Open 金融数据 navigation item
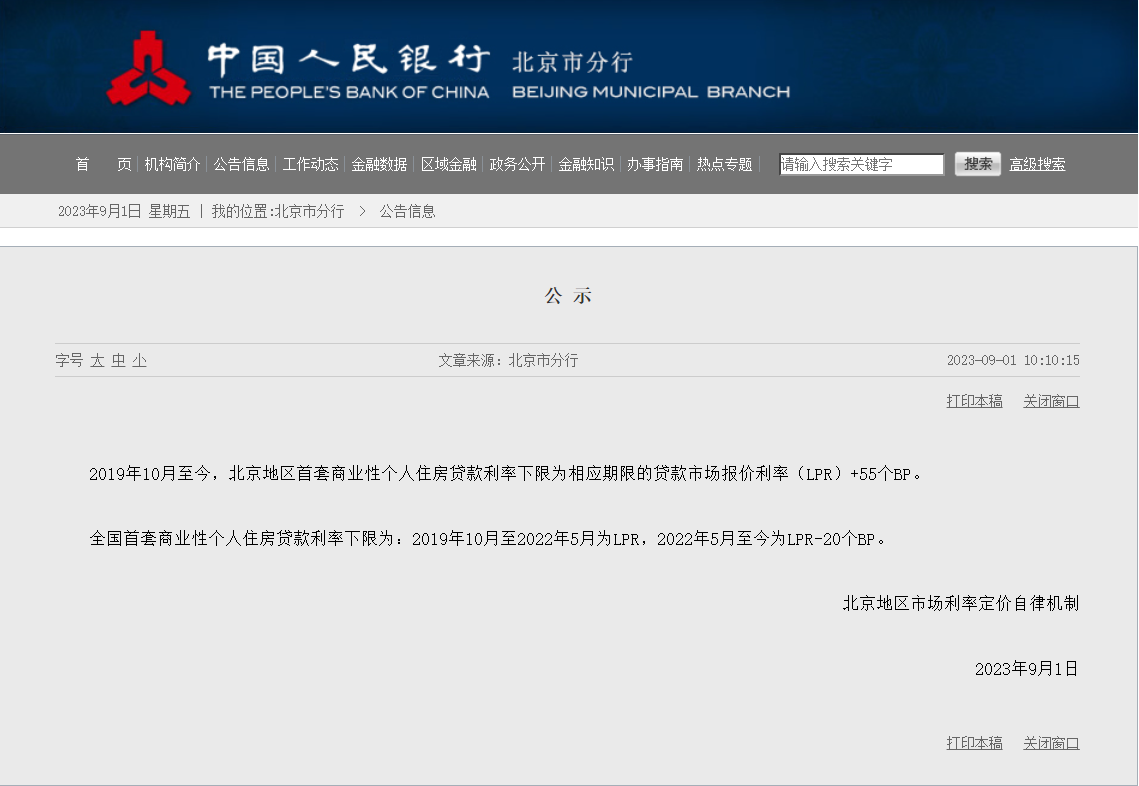 pyautogui.click(x=379, y=164)
